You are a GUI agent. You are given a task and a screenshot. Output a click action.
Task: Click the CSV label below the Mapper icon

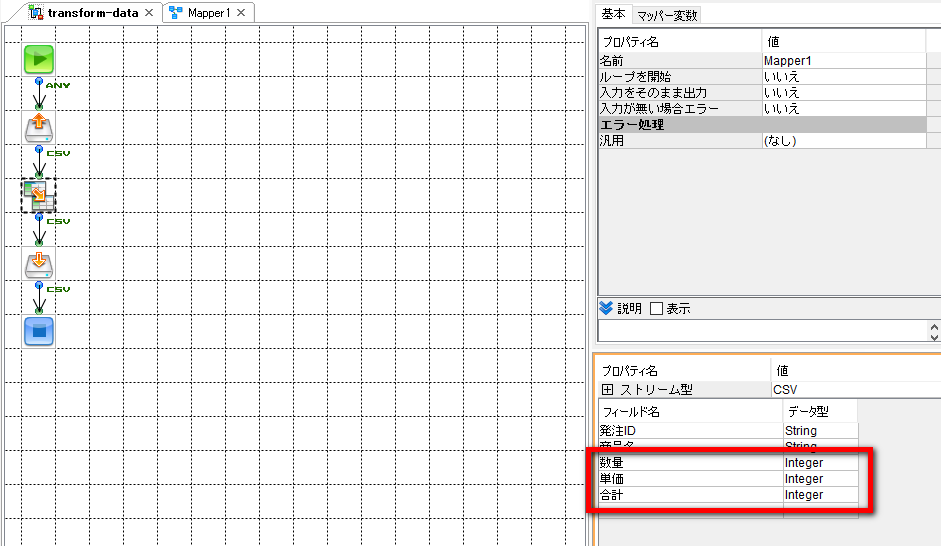pyautogui.click(x=58, y=221)
